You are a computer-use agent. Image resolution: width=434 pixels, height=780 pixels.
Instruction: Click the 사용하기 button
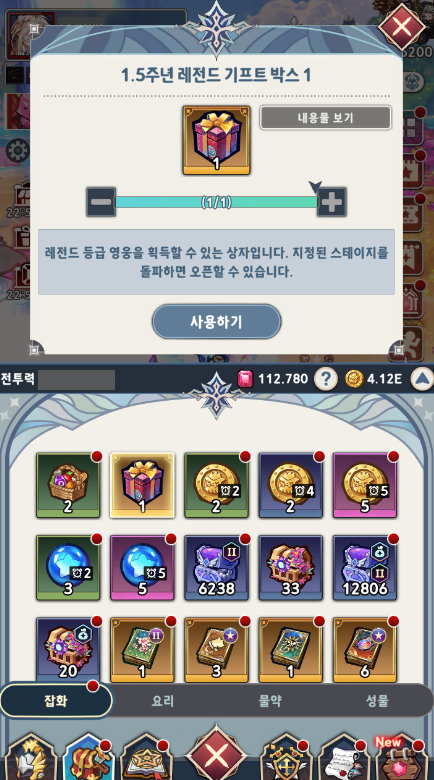[x=217, y=322]
